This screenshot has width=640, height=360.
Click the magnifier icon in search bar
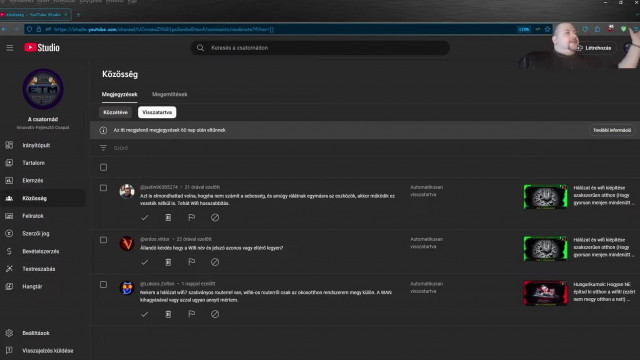click(x=200, y=48)
